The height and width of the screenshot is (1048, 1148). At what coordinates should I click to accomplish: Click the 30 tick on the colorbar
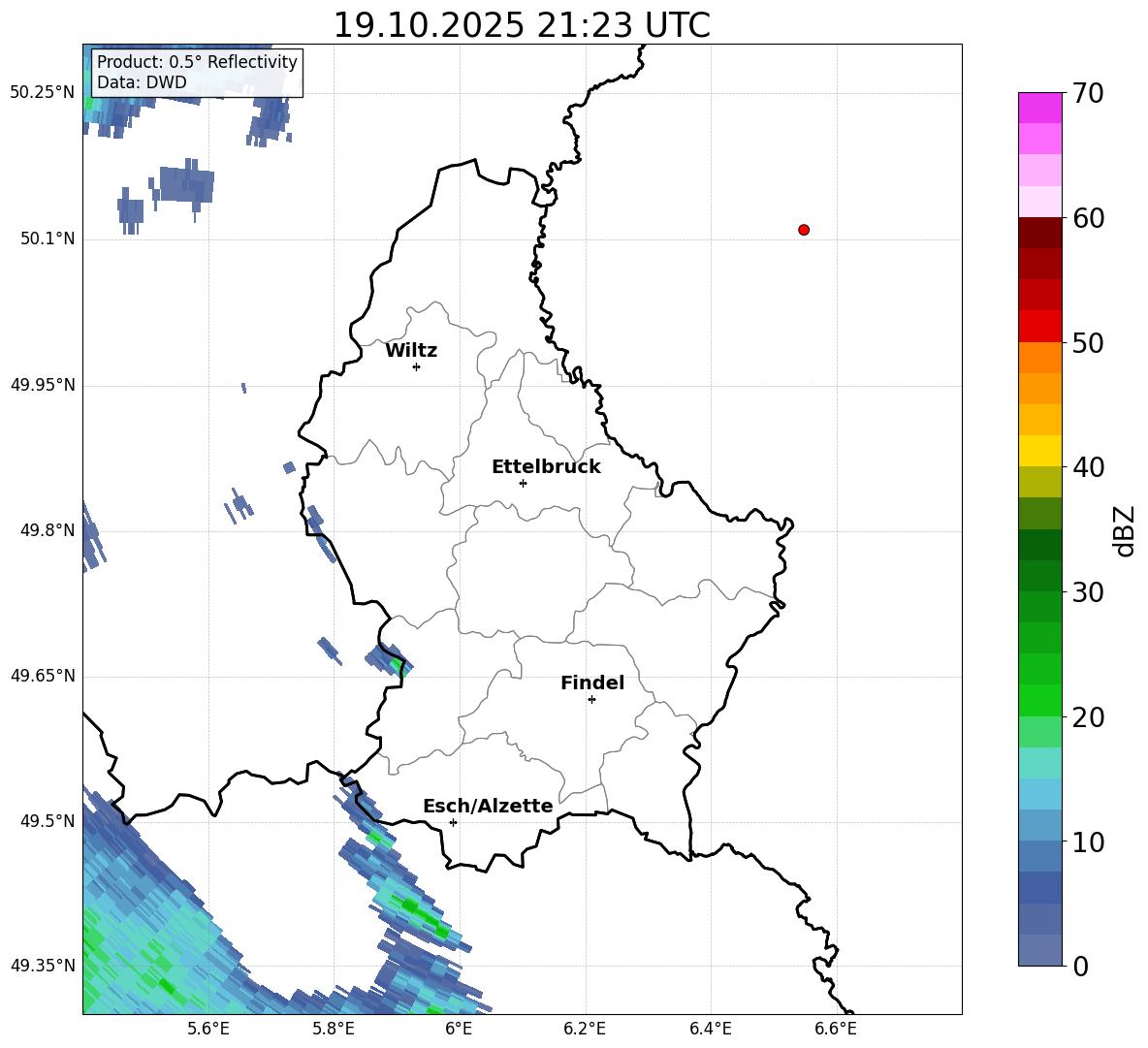click(x=1088, y=591)
